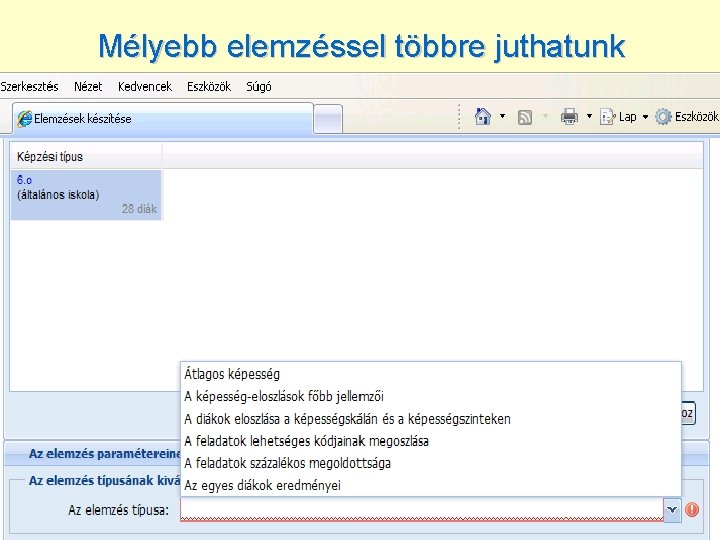Screen dimensions: 720x540
Task: Choose A képesség-eloszlások főbb jellemzői option
Action: 431,396
